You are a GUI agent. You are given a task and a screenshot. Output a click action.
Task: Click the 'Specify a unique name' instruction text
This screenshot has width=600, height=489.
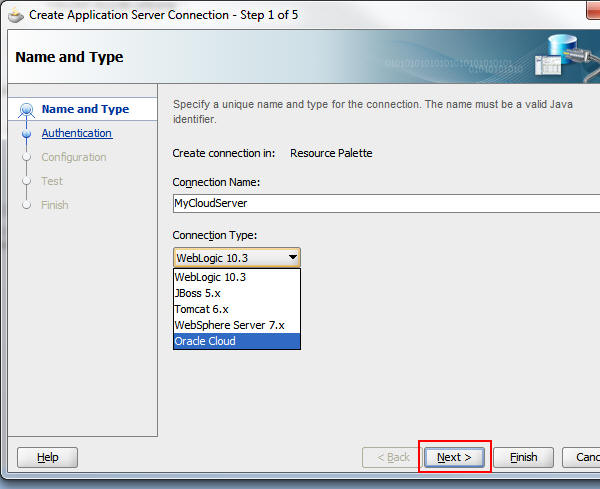tap(373, 112)
